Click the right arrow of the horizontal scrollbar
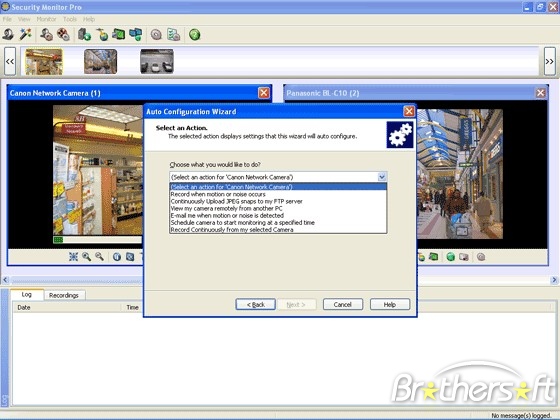 point(554,280)
